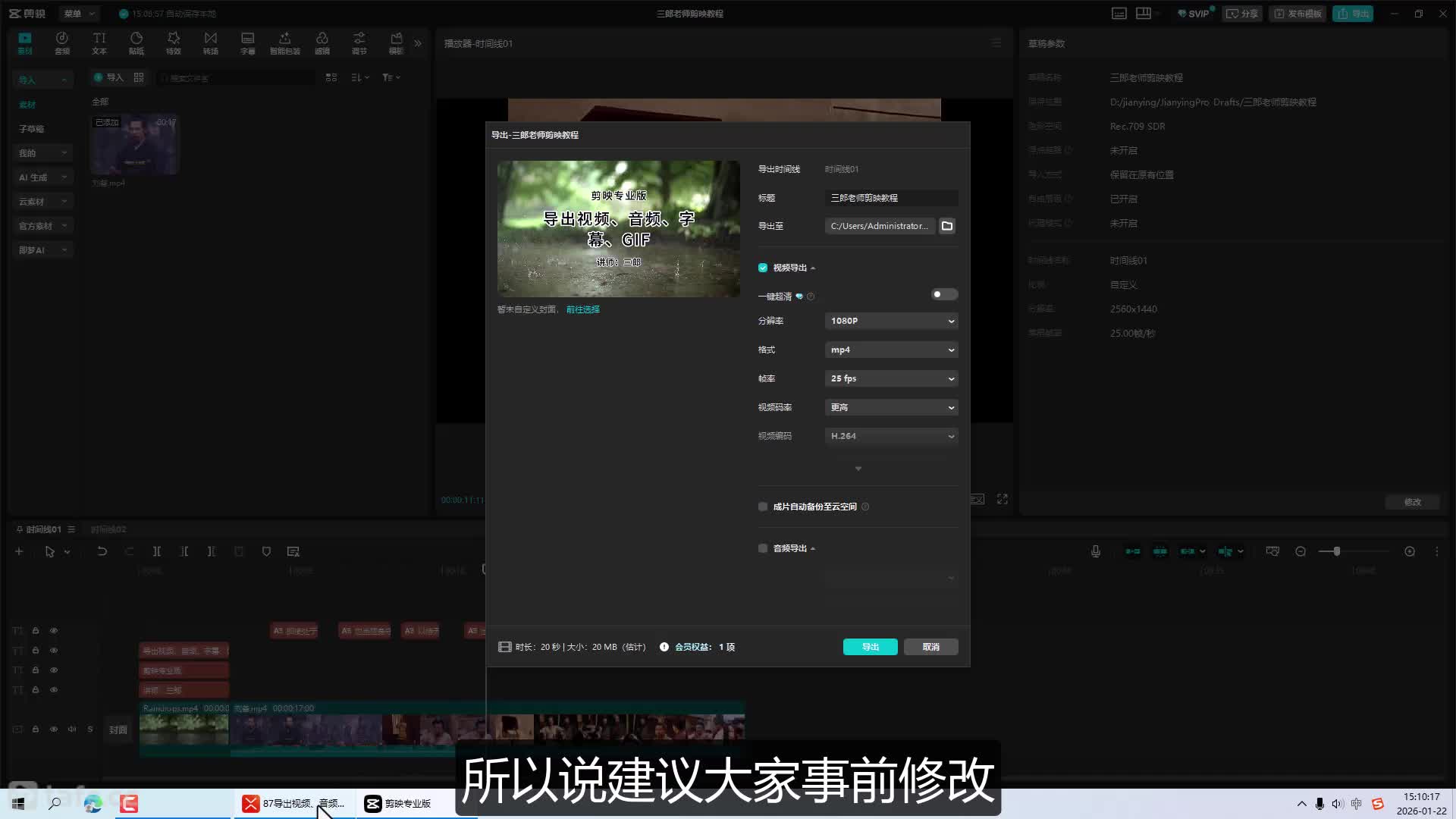Expand the 25 fps frame rate dropdown
This screenshot has width=1456, height=819.
(x=891, y=378)
